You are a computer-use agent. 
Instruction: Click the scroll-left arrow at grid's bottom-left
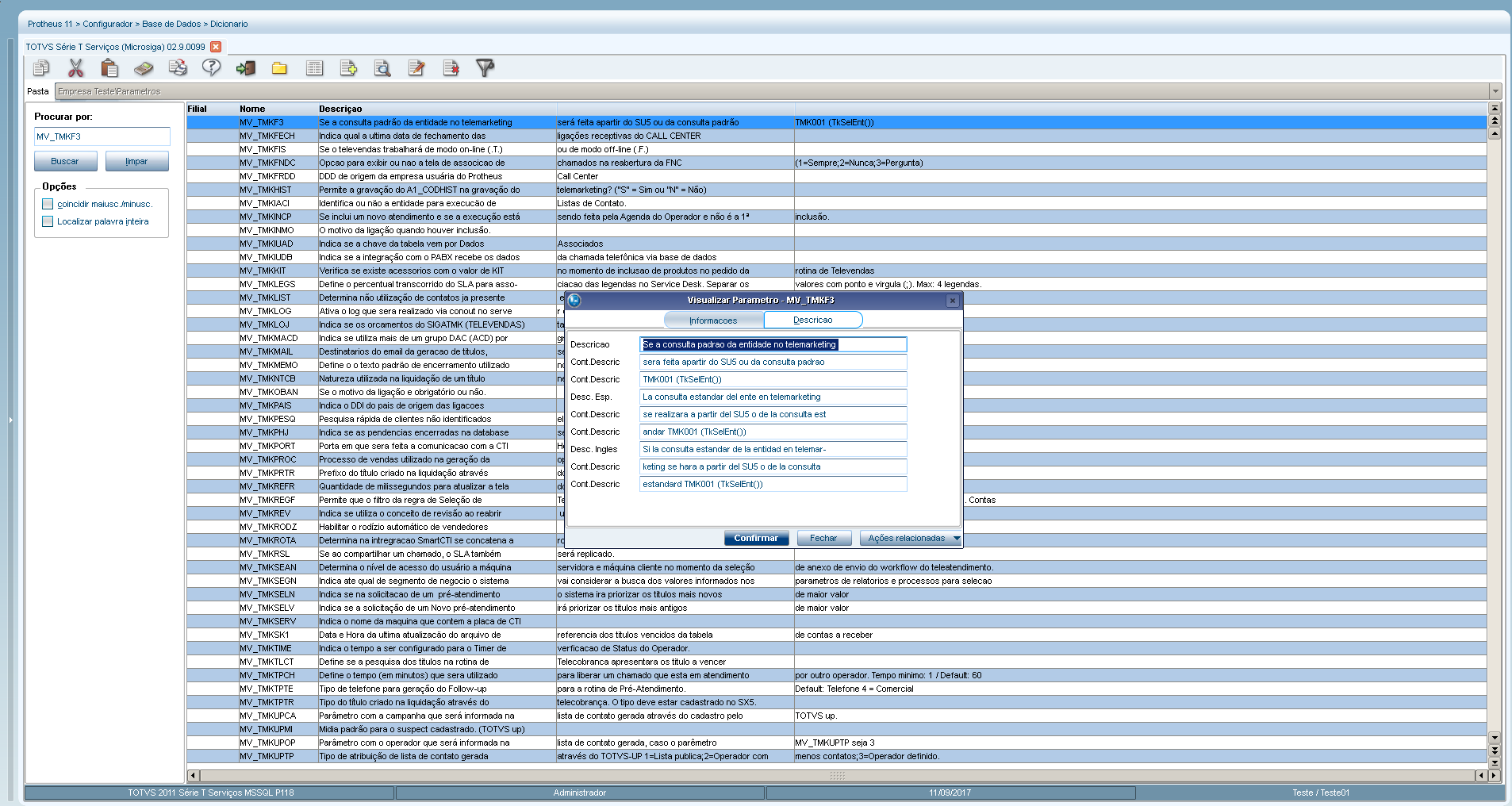coord(194,775)
